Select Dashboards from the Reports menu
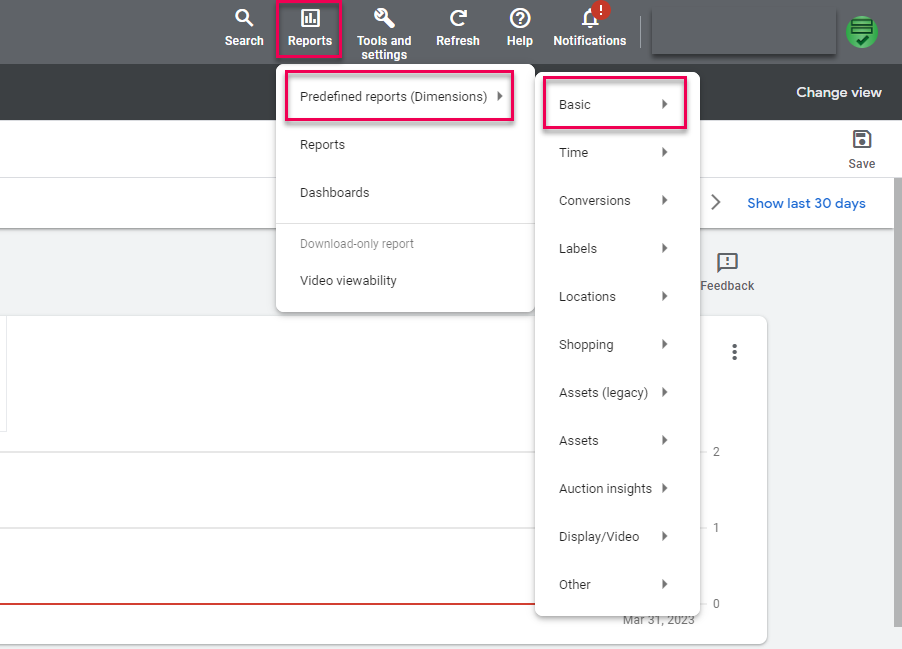Screen dimensions: 902x649 click(335, 193)
